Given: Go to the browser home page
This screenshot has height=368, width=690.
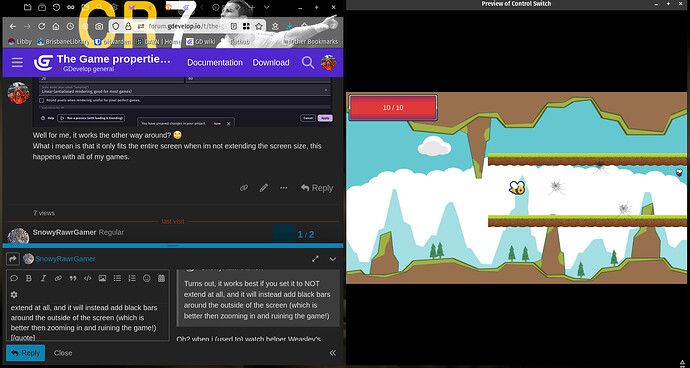Looking at the screenshot, I should [x=56, y=26].
